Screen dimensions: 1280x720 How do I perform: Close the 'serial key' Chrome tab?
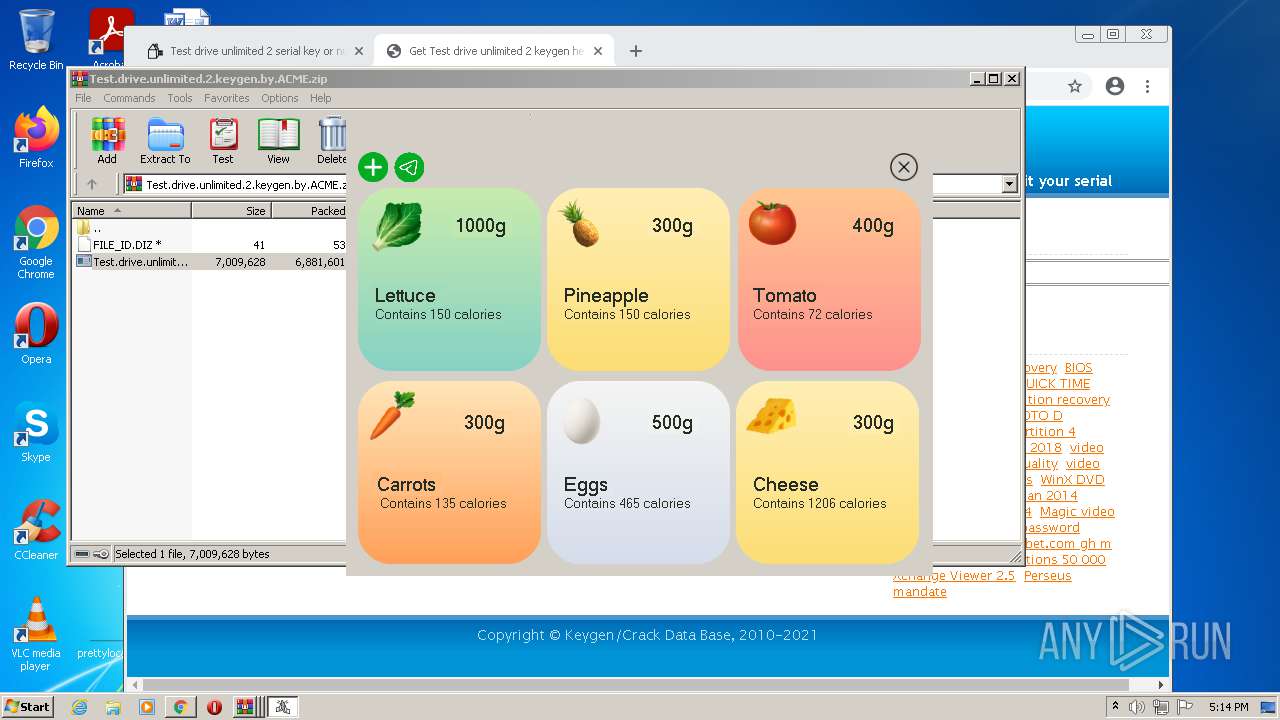(x=358, y=51)
